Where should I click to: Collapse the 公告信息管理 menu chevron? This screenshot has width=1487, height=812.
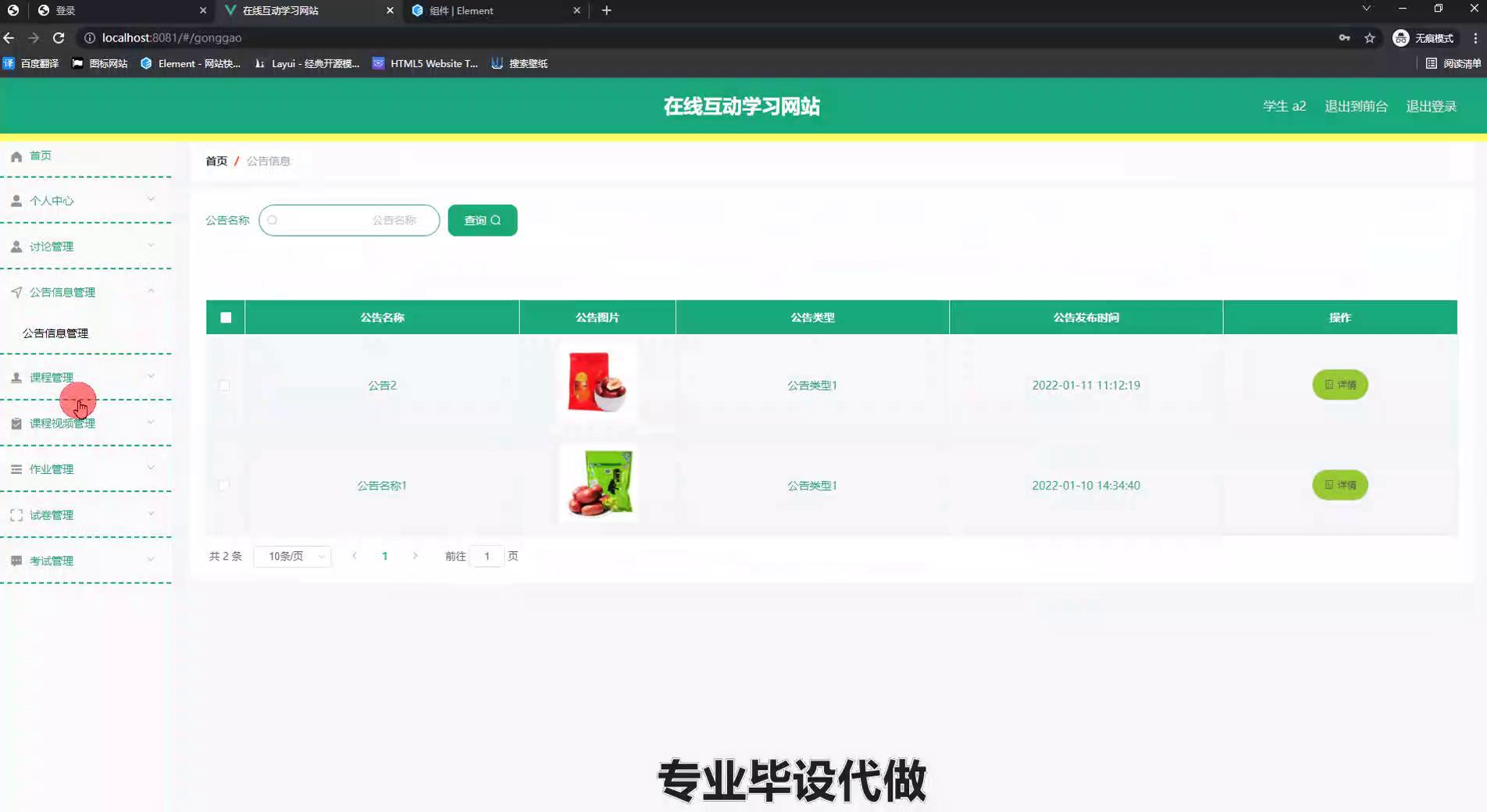151,292
